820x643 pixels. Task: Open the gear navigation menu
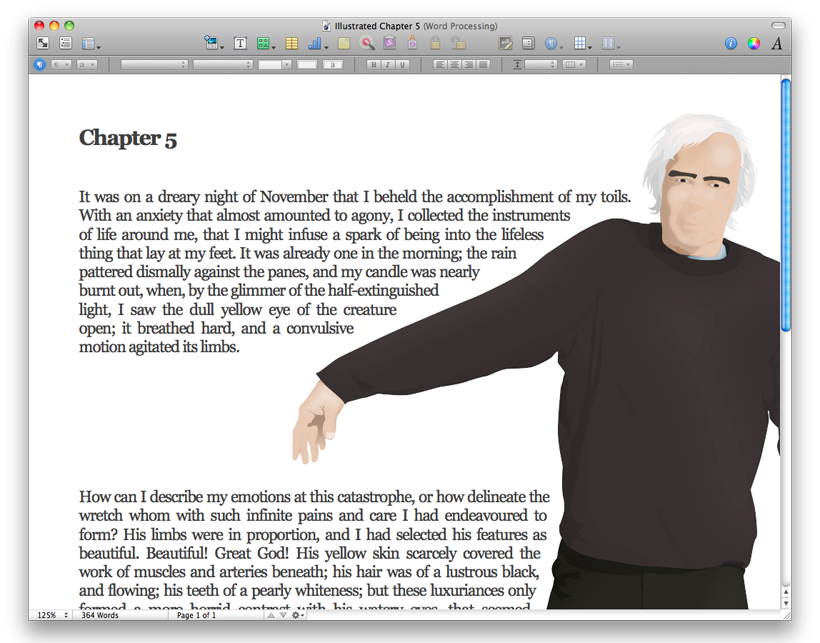pyautogui.click(x=298, y=615)
